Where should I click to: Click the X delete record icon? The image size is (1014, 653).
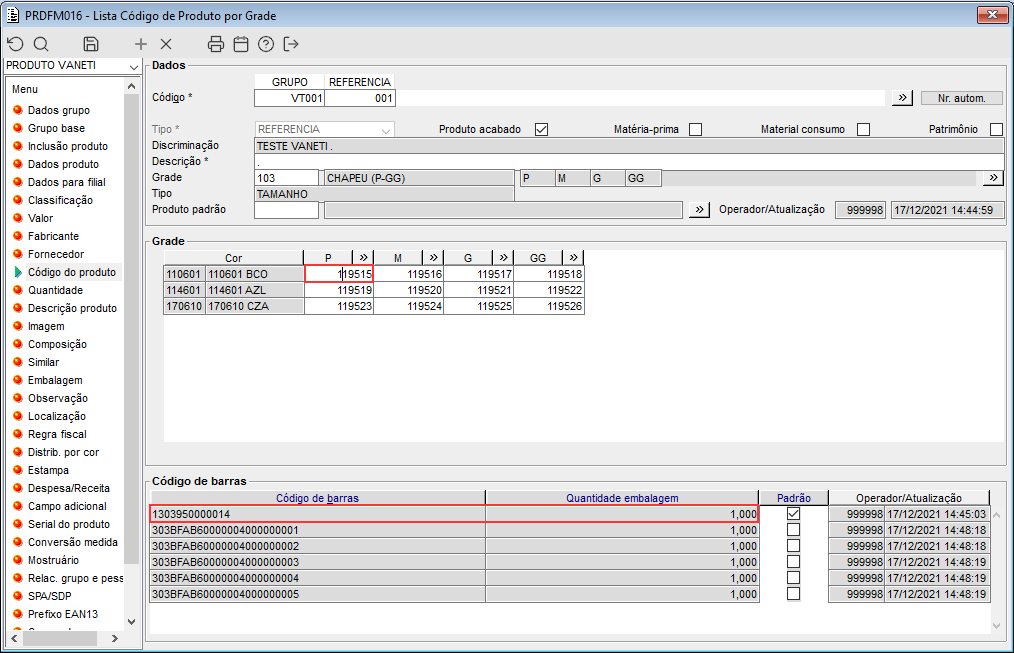166,44
